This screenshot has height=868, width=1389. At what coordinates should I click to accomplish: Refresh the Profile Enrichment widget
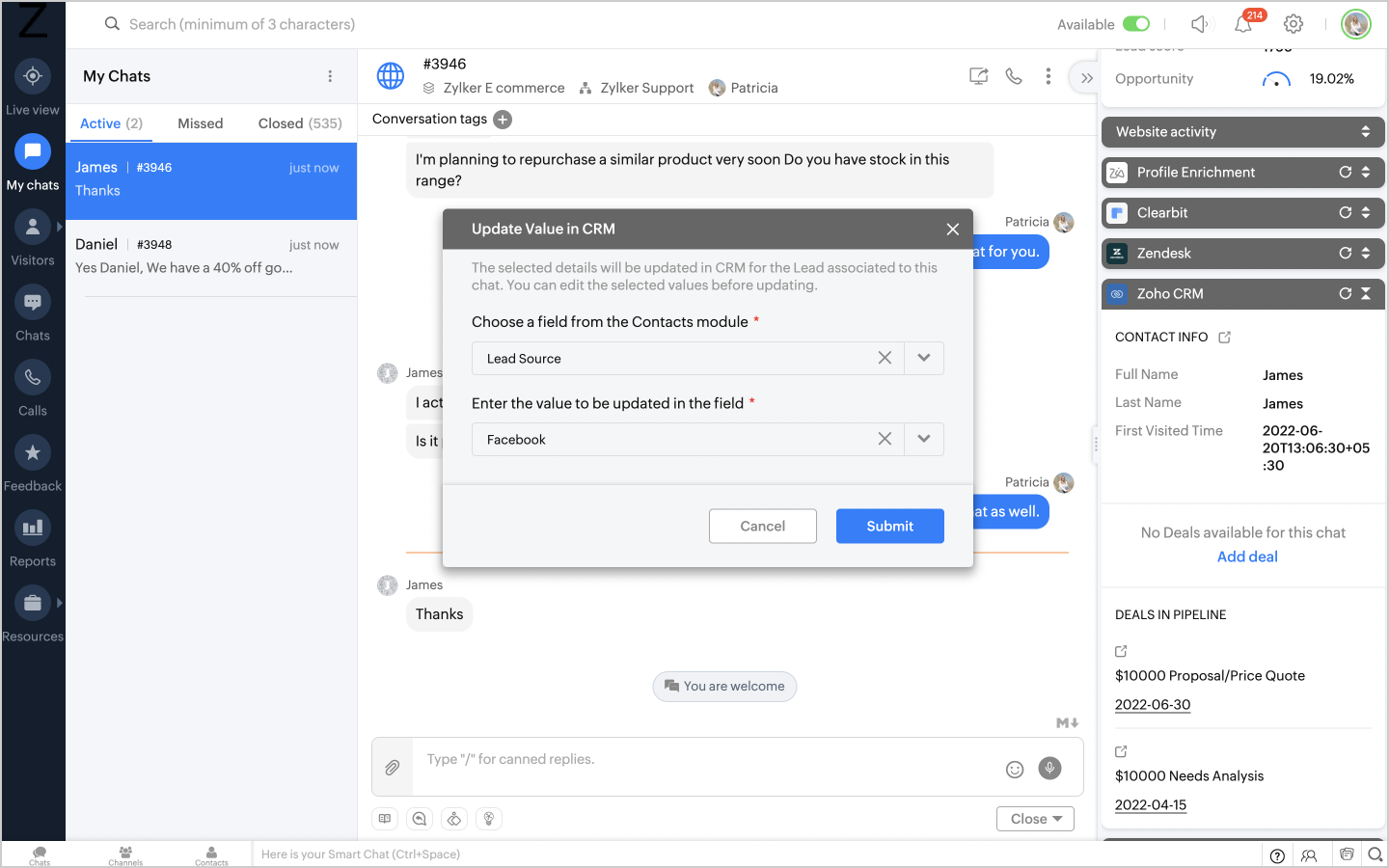[x=1345, y=173]
